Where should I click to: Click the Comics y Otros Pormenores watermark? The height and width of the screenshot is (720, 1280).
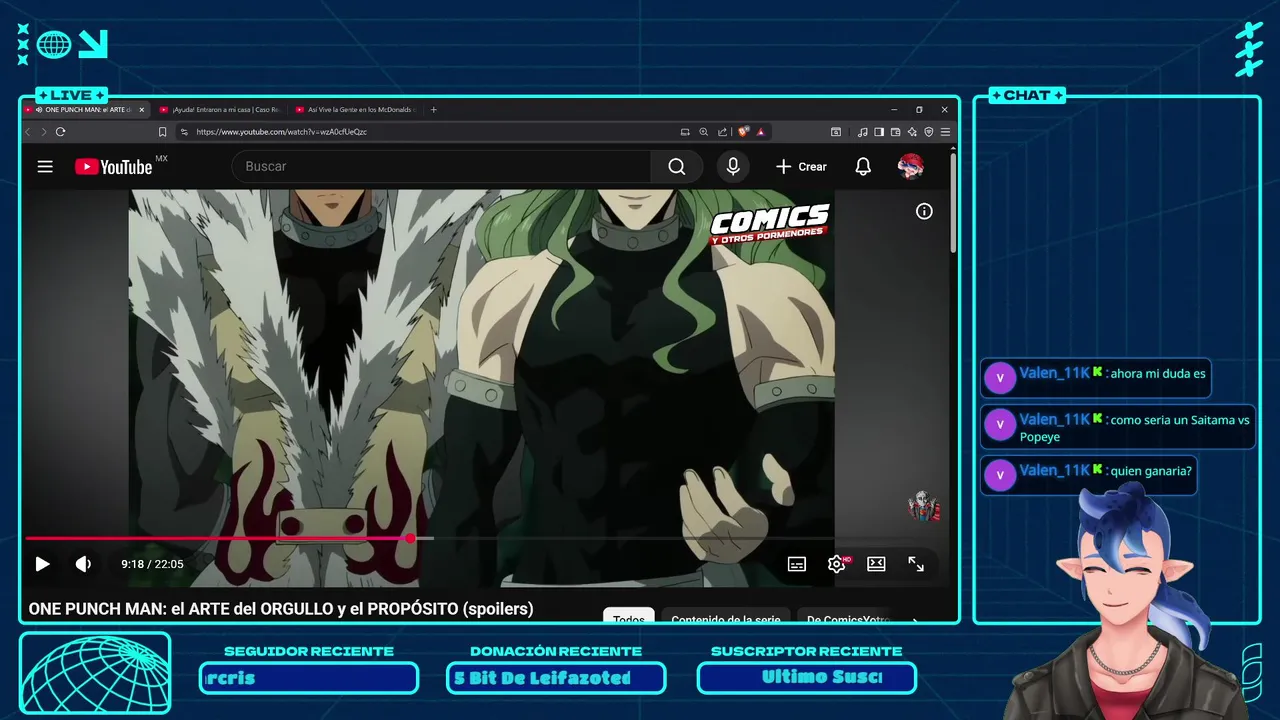click(x=769, y=224)
